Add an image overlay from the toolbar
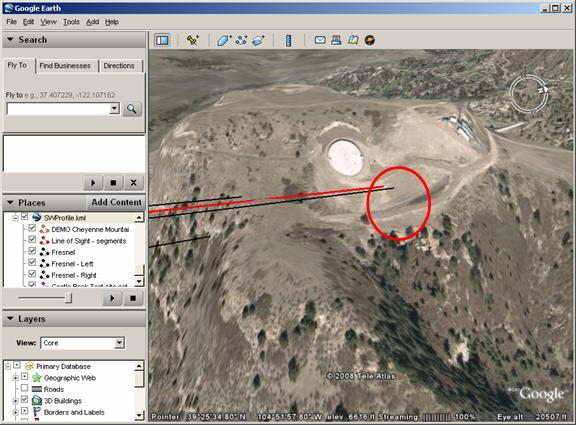Viewport: 576px width, 425px height. coord(258,40)
